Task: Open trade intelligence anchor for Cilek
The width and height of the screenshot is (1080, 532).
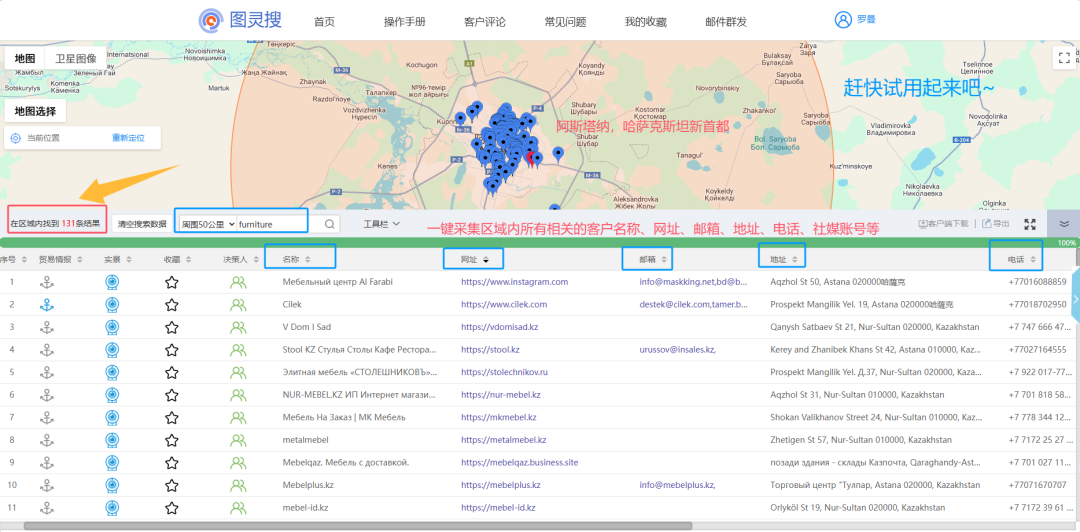Action: click(x=46, y=305)
